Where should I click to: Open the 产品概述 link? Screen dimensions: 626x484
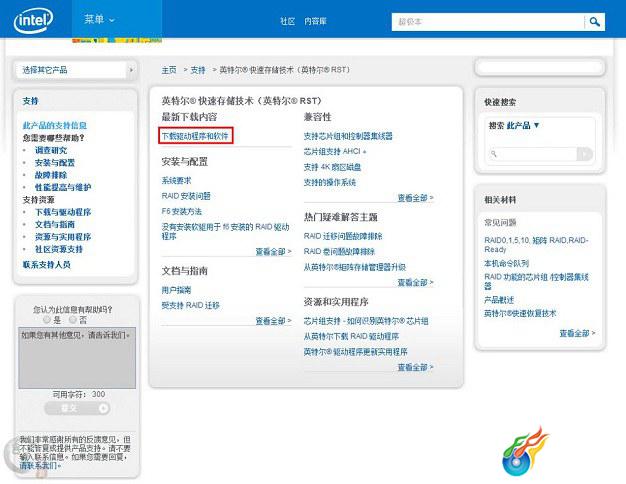coord(499,300)
